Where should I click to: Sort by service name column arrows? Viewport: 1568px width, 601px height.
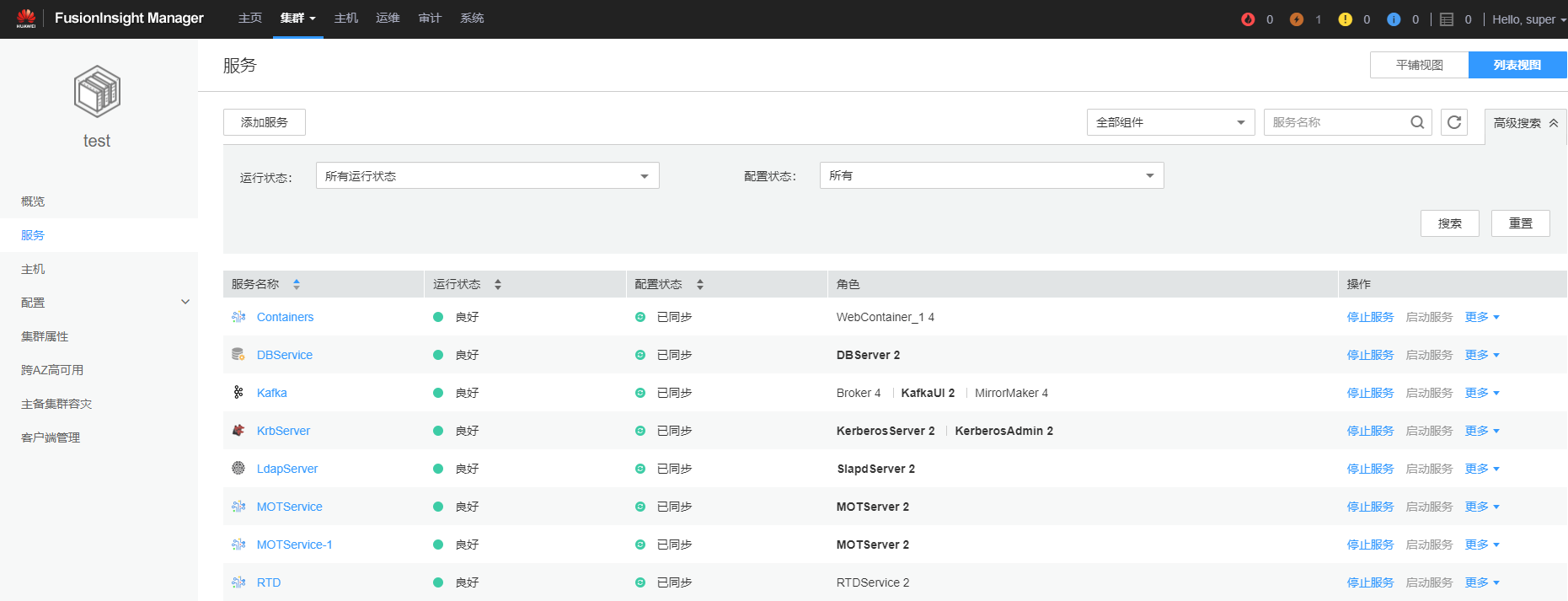coord(297,285)
